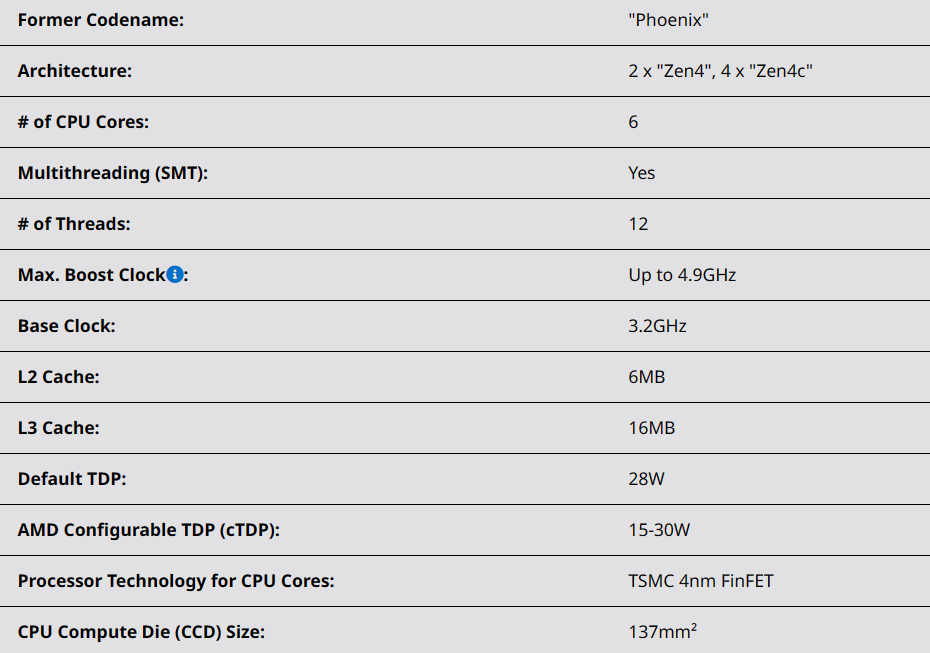930x653 pixels.
Task: Select the # of CPU Cores label
Action: pyautogui.click(x=84, y=122)
